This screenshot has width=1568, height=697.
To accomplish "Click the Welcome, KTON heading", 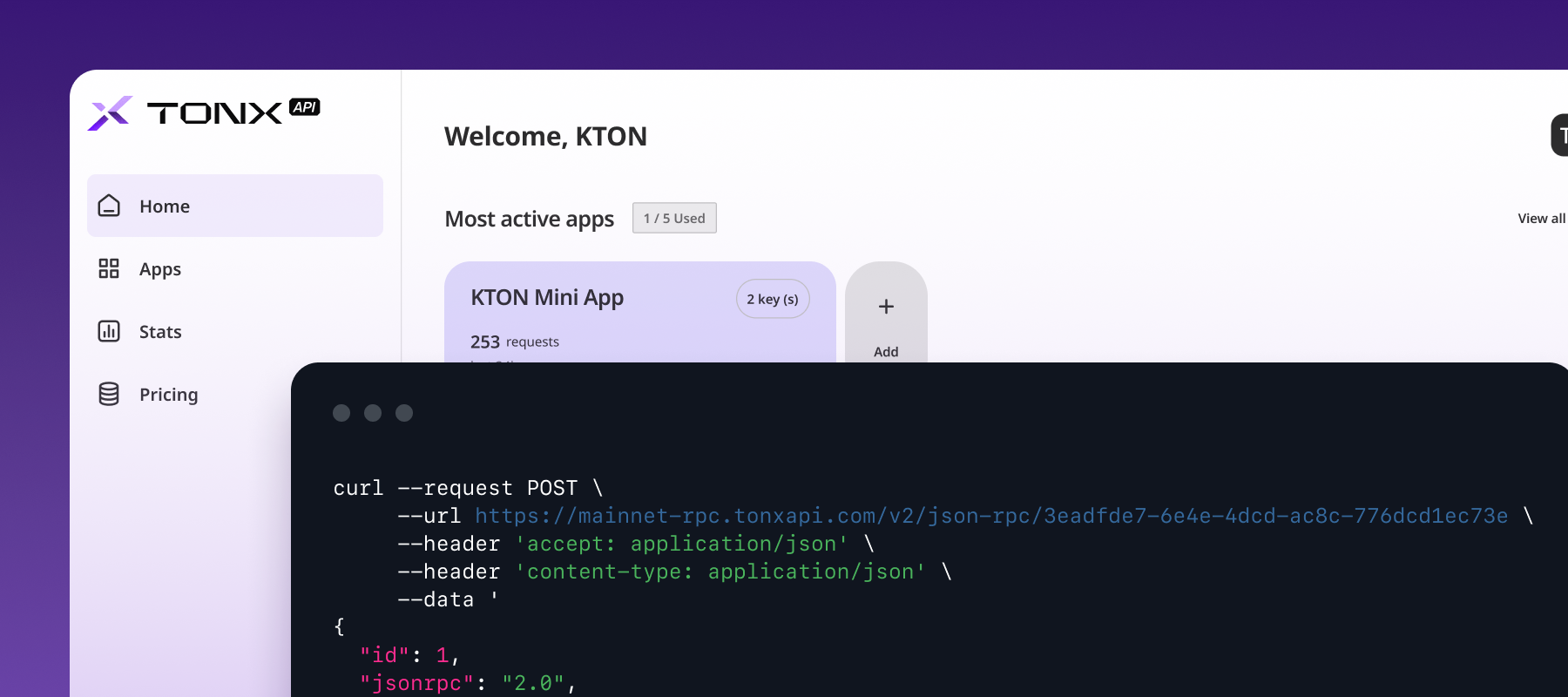I will (x=545, y=137).
